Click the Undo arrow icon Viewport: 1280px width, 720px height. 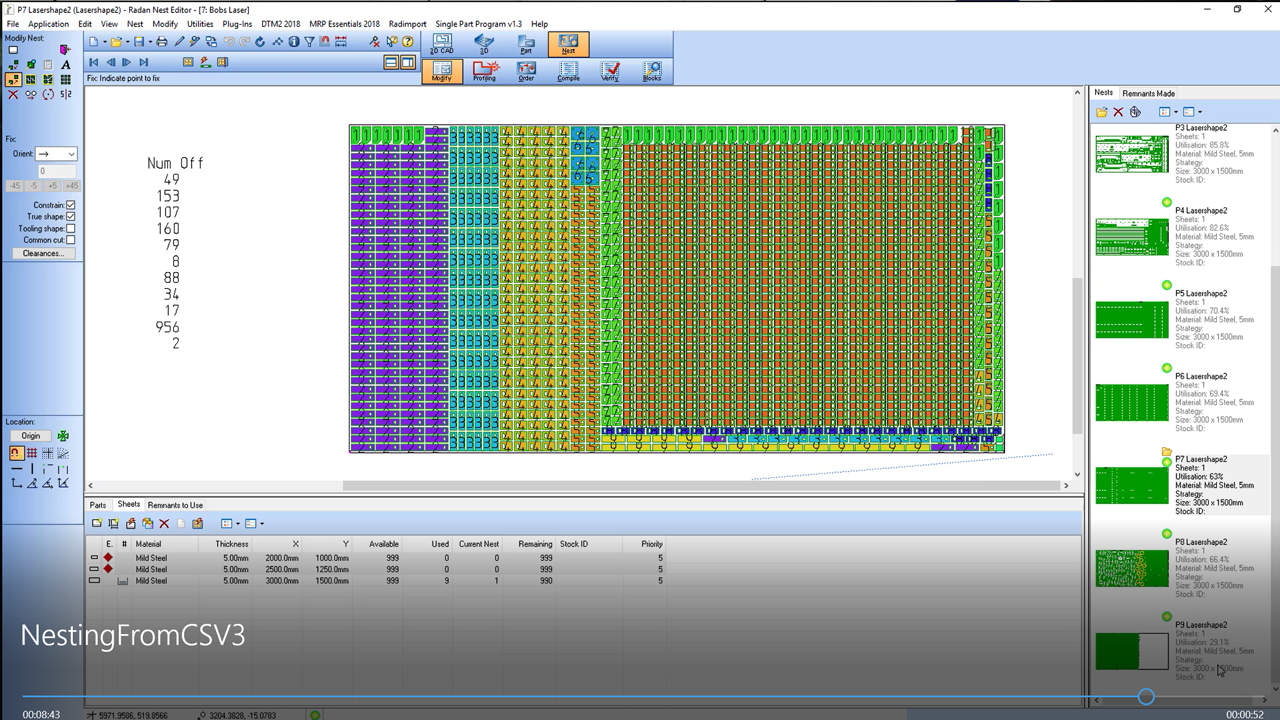229,42
